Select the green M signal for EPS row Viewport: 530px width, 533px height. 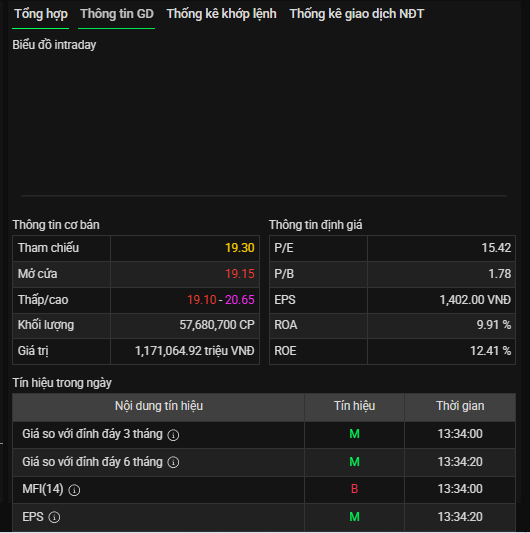(354, 517)
